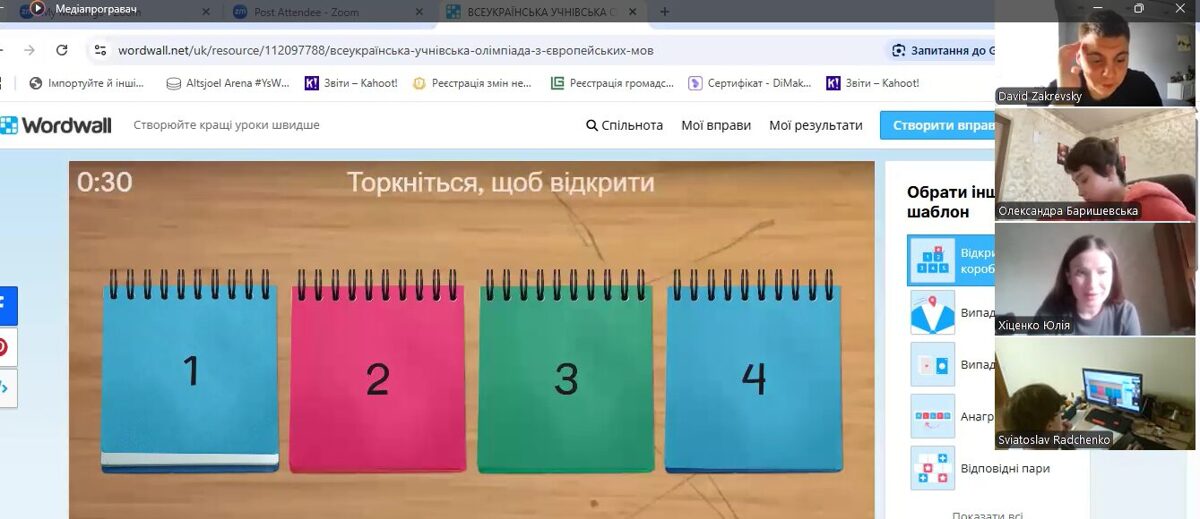The width and height of the screenshot is (1200, 519).
Task: Open site info icon in address bar
Action: [x=98, y=50]
